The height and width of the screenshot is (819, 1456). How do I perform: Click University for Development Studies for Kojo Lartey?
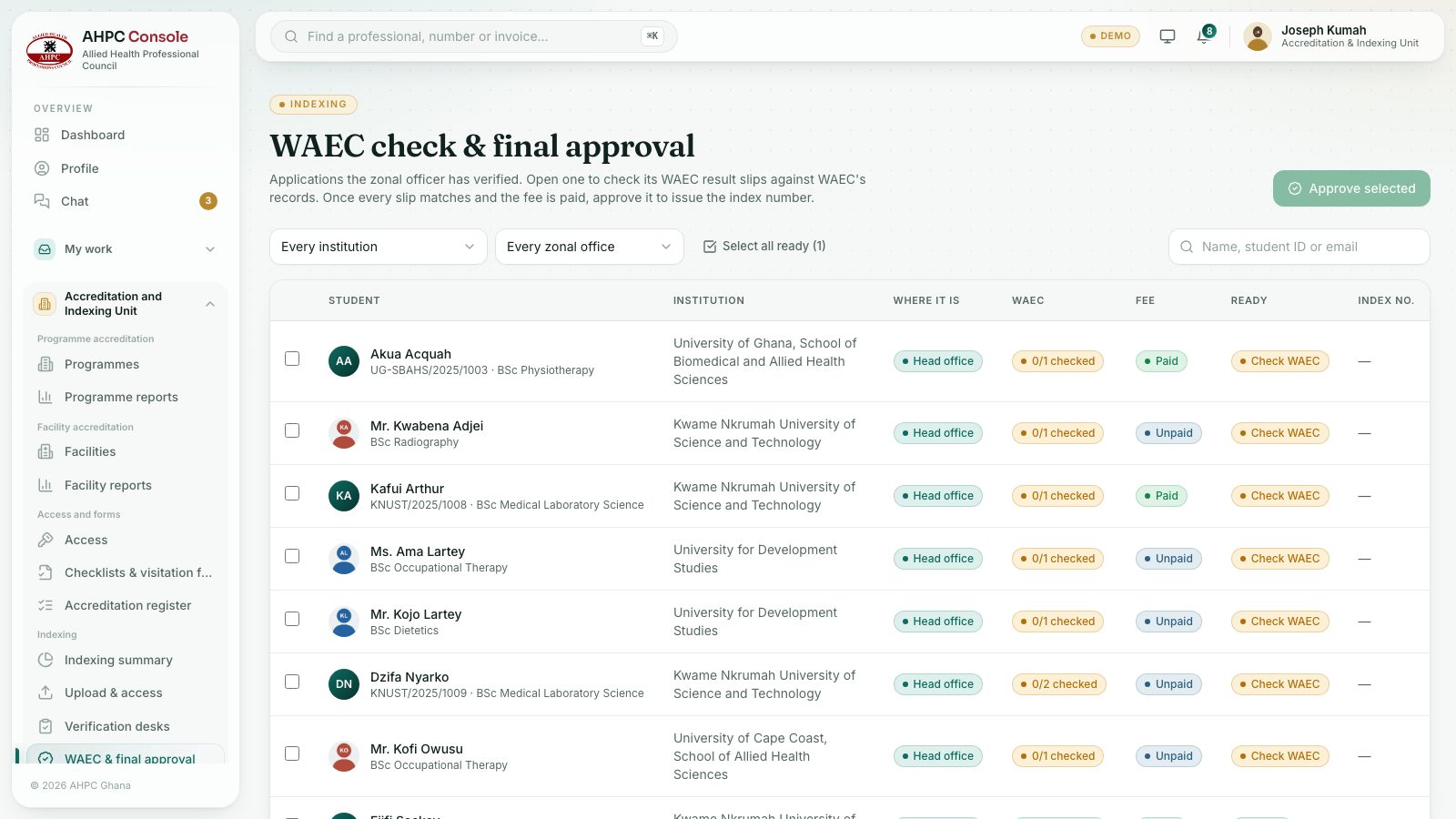point(755,622)
